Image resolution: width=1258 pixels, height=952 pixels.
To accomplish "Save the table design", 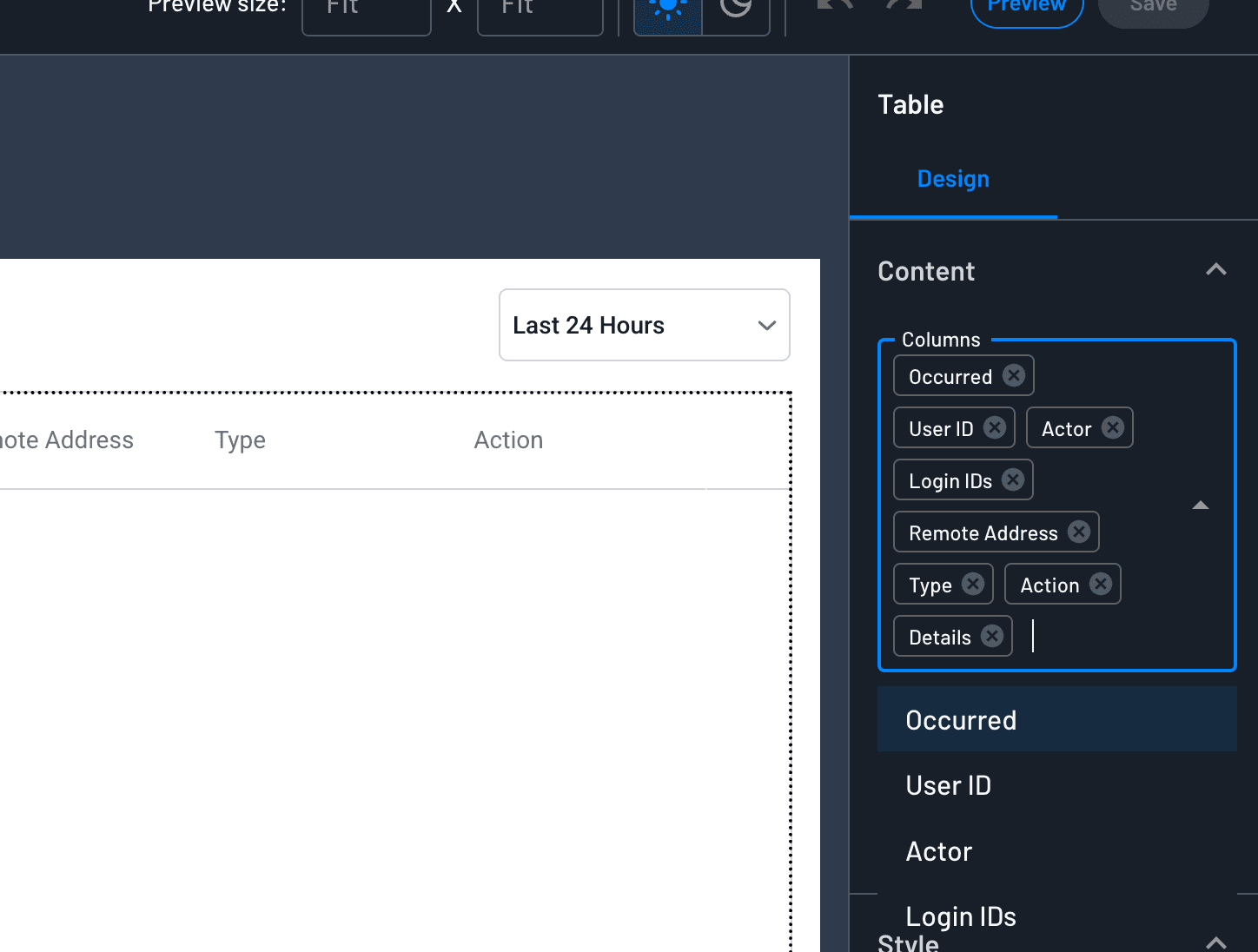I will (1152, 5).
